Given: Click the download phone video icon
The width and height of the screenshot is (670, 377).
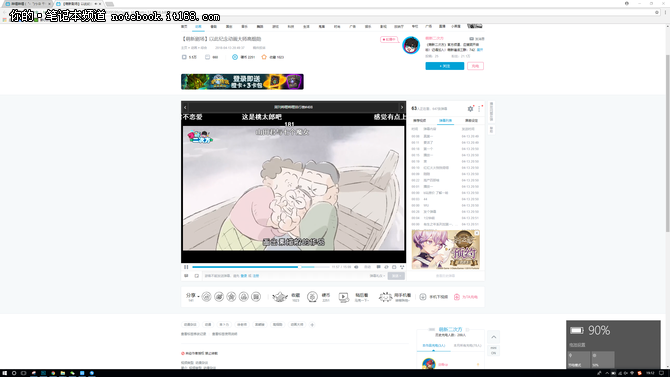Looking at the screenshot, I should [423, 297].
